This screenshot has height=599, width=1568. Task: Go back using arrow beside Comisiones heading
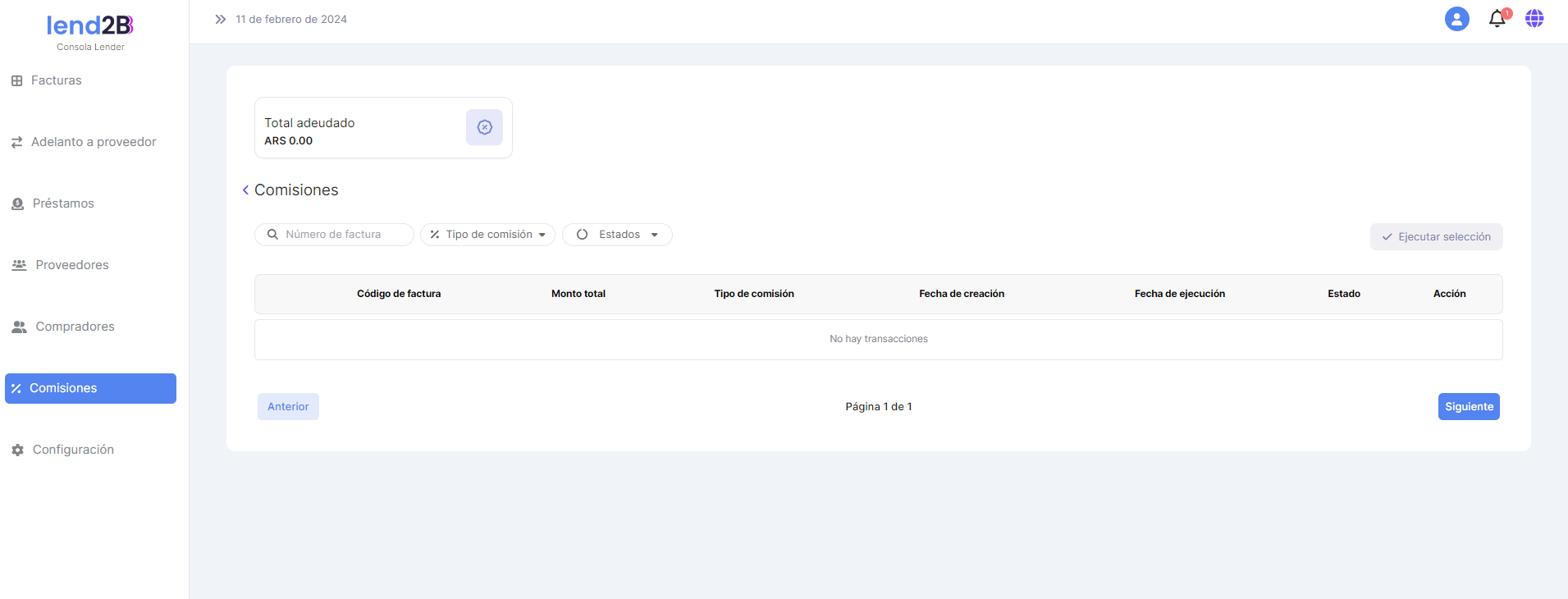point(245,190)
